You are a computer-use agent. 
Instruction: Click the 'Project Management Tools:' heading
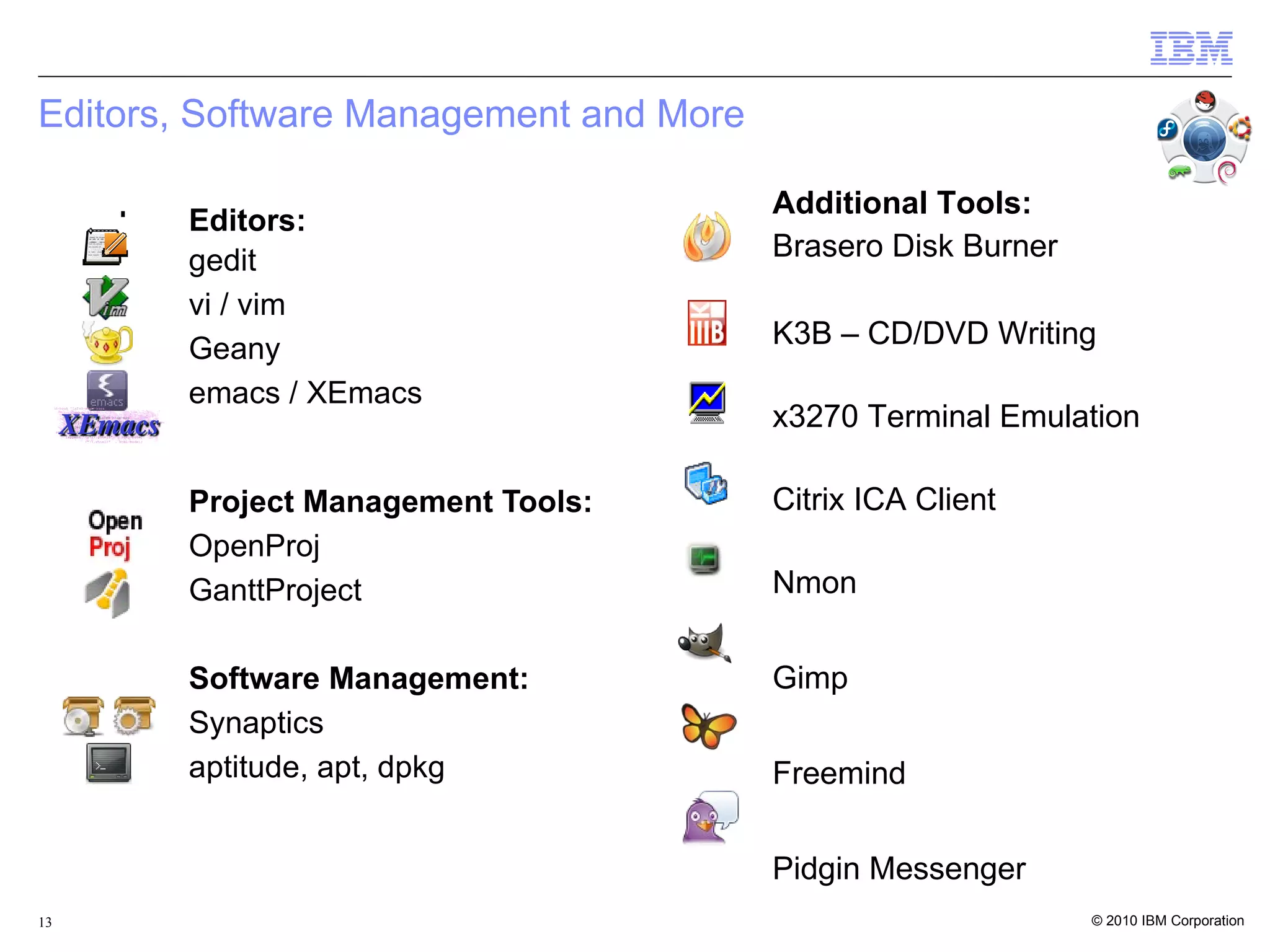click(391, 502)
